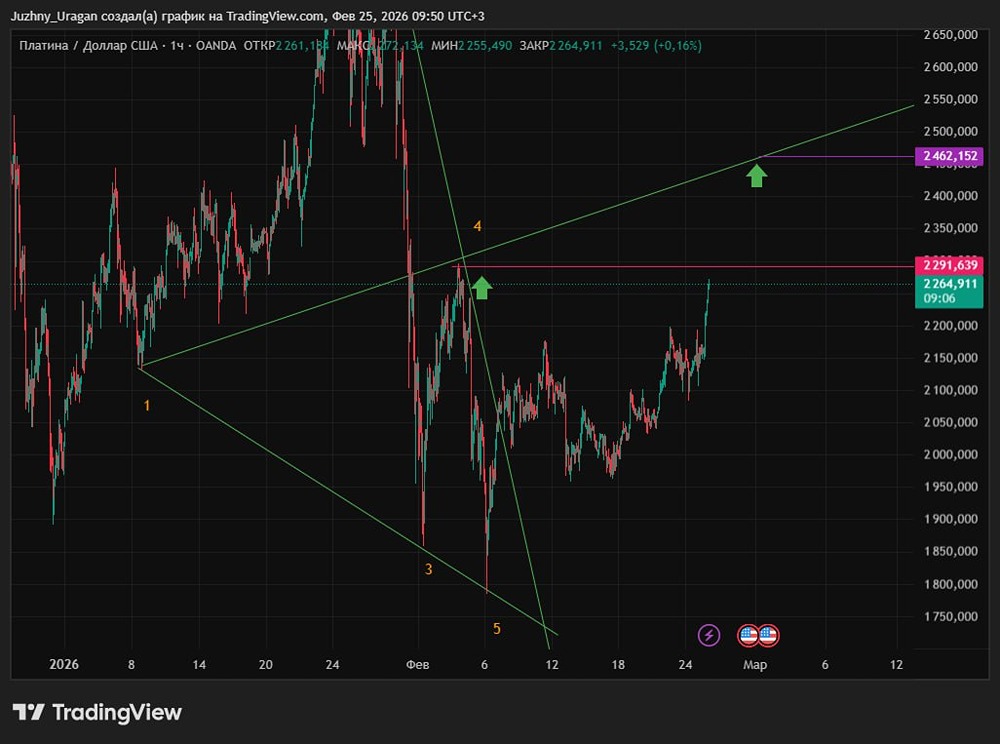Click the purple lightning bolt event icon
1000x744 pixels.
pos(709,635)
